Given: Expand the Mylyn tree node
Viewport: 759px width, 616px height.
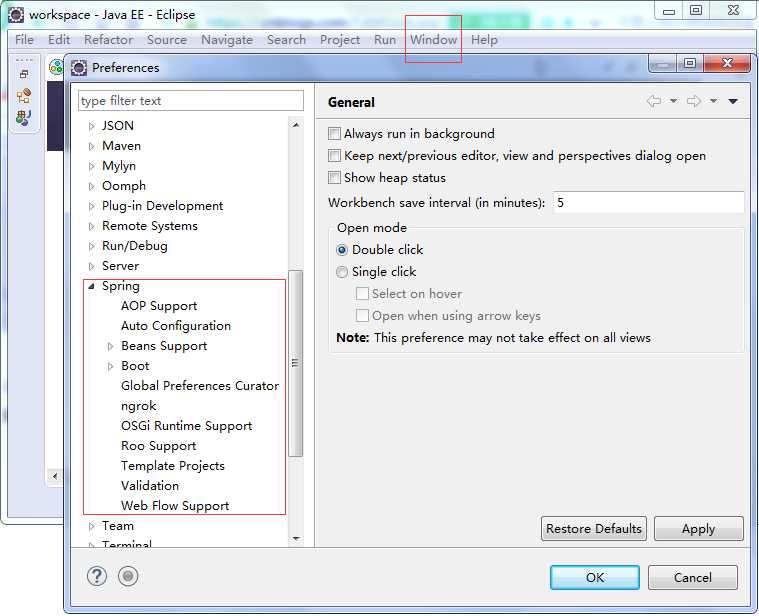Looking at the screenshot, I should pyautogui.click(x=91, y=166).
